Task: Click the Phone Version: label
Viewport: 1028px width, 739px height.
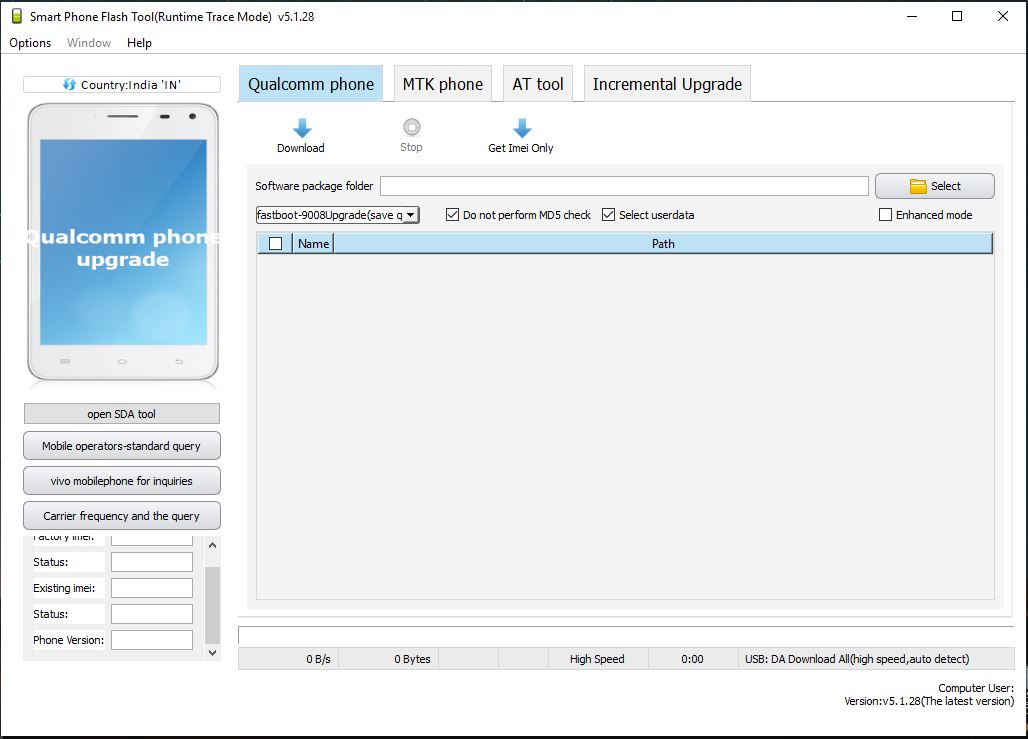Action: pos(68,640)
